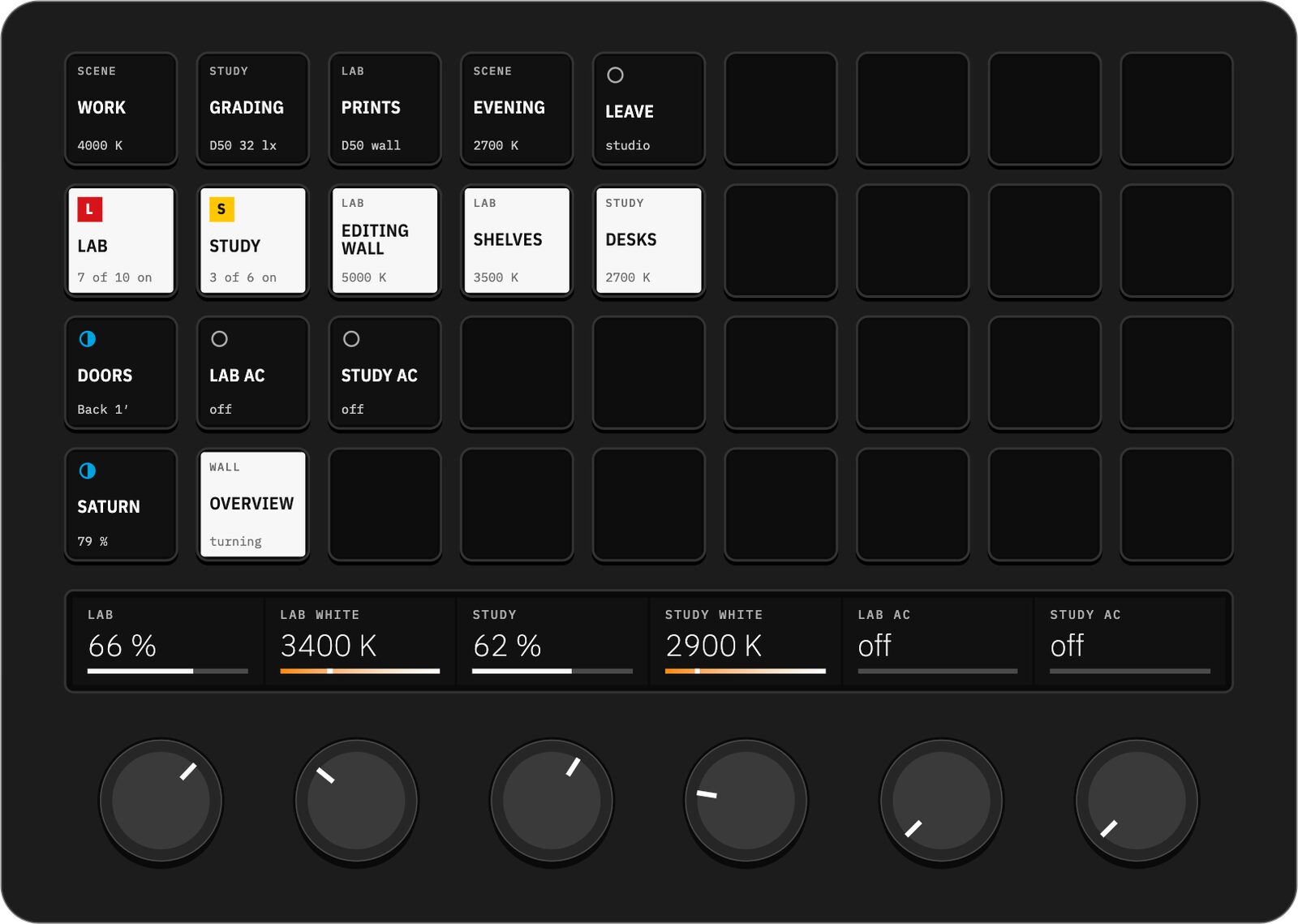This screenshot has width=1298, height=924.
Task: Click the 'studio' text on Leave key
Action: [x=627, y=146]
